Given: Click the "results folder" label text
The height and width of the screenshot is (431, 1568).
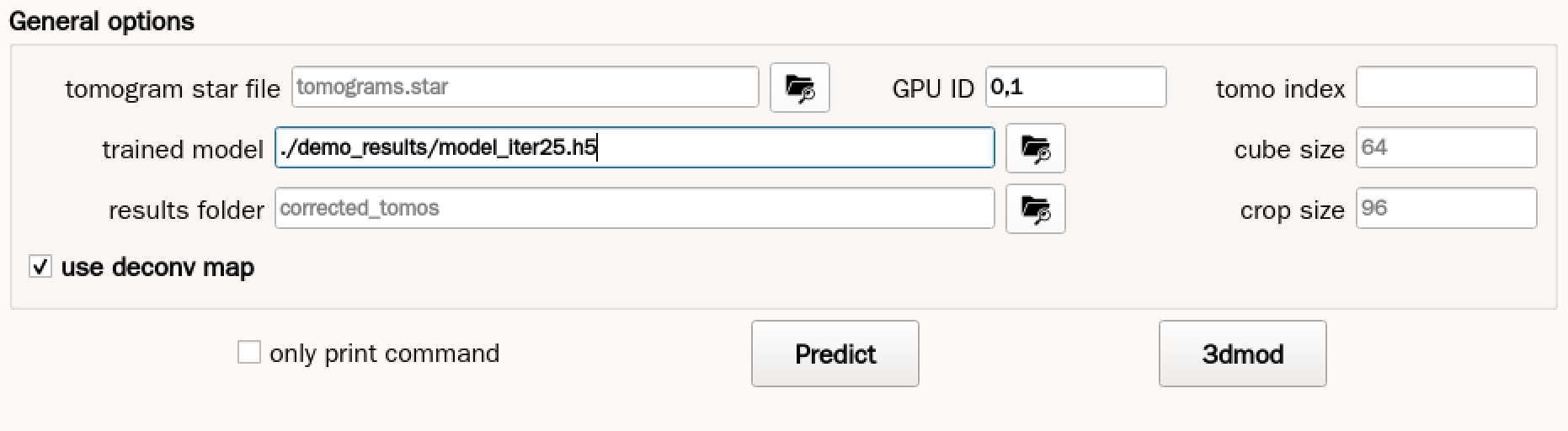Looking at the screenshot, I should (186, 210).
